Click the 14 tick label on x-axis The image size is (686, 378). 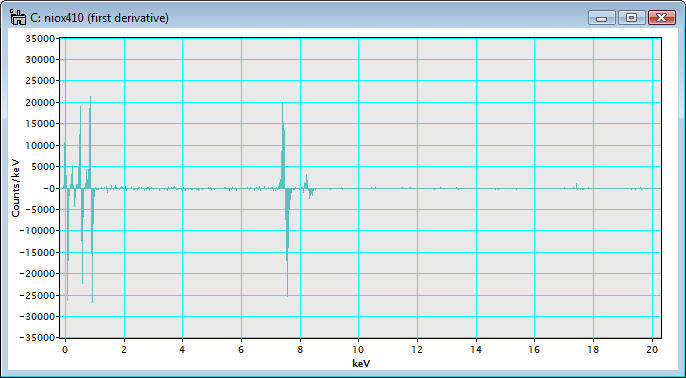pyautogui.click(x=476, y=350)
